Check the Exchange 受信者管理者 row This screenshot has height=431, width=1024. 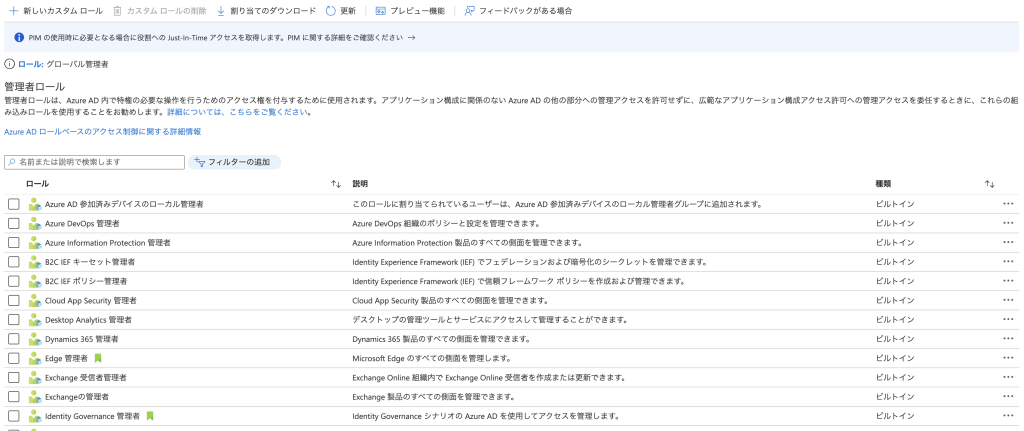click(14, 378)
